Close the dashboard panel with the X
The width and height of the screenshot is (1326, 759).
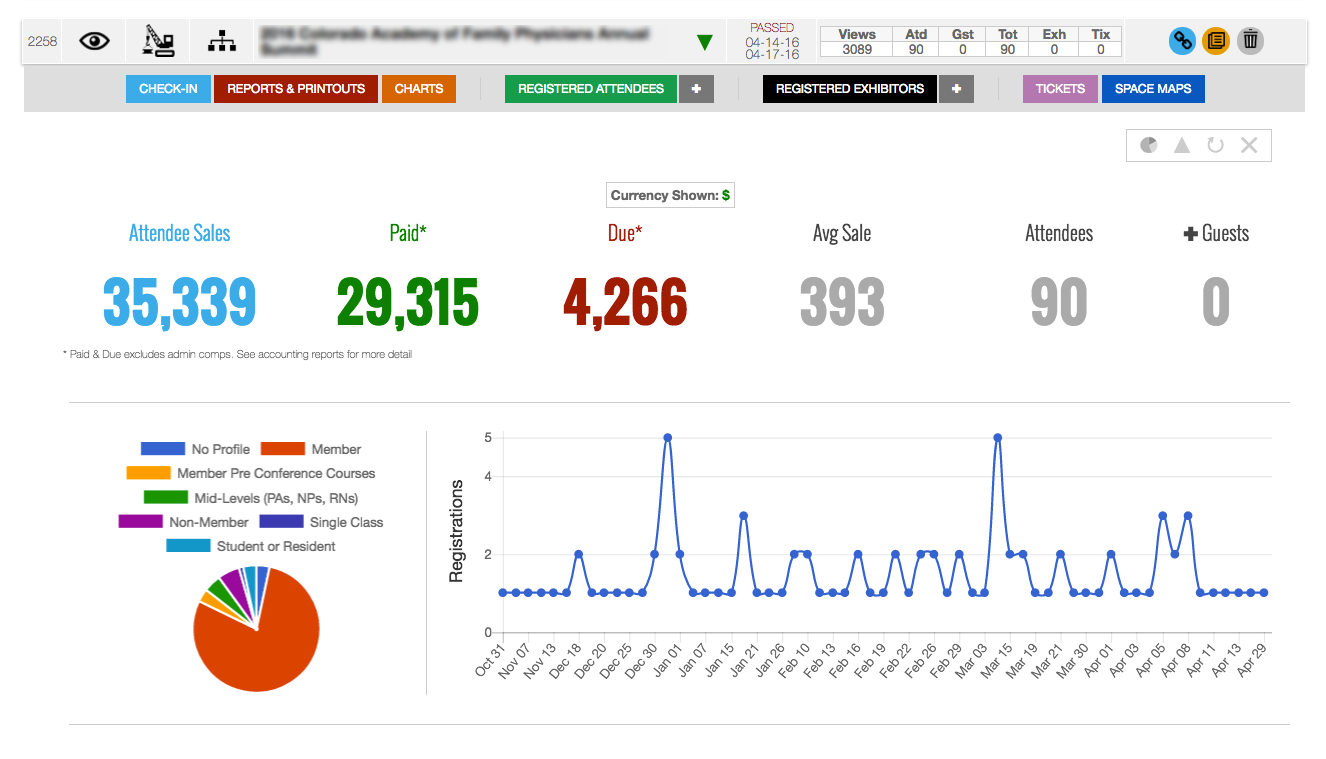[1249, 145]
